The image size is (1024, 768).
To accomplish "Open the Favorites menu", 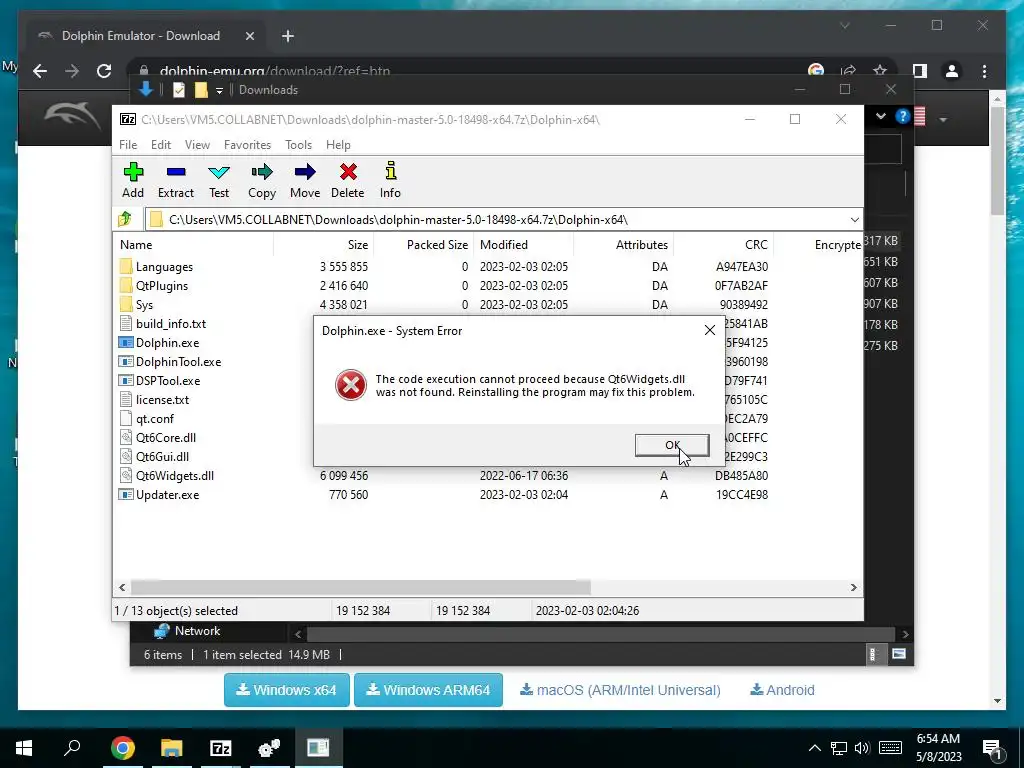I will tap(248, 145).
